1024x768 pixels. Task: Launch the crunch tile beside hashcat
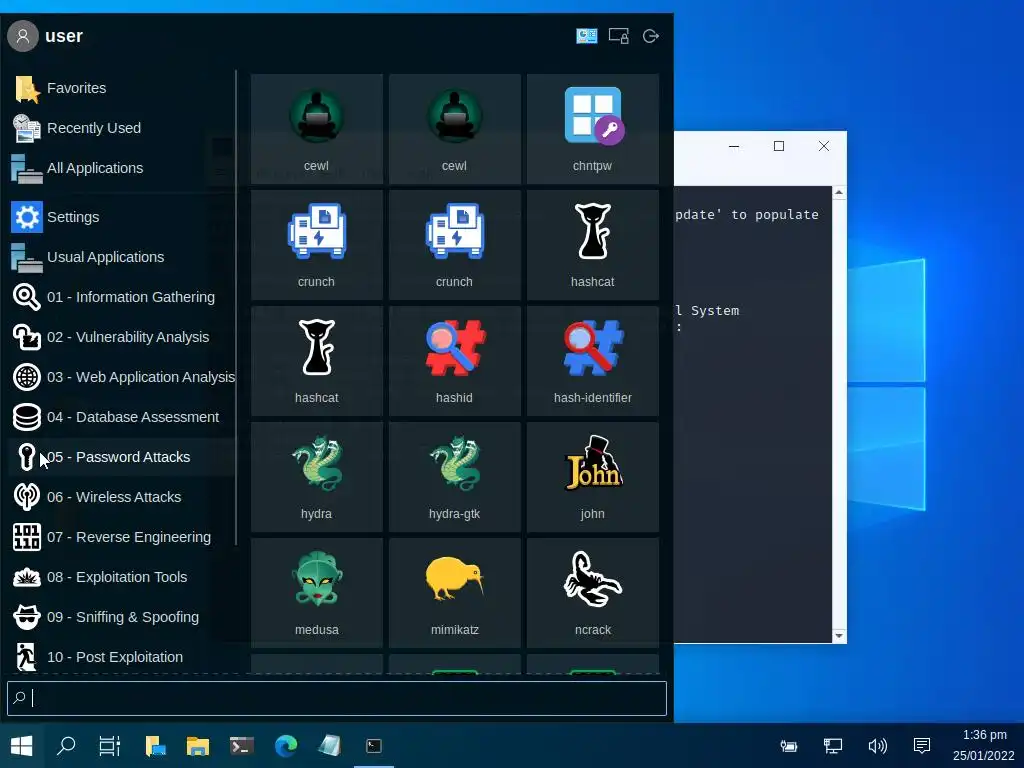[x=455, y=245]
